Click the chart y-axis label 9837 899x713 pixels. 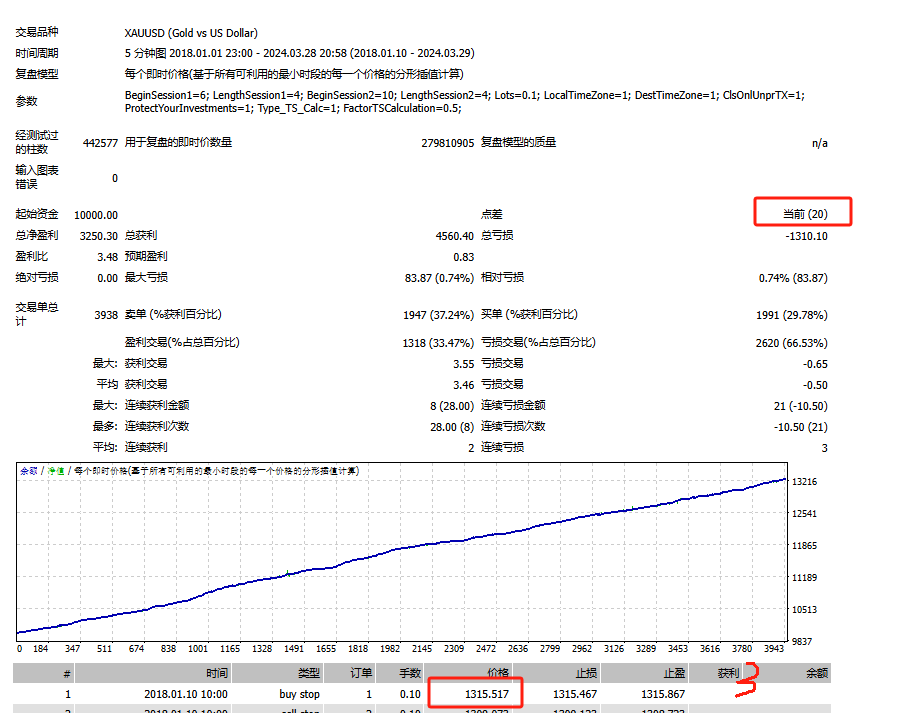802,641
